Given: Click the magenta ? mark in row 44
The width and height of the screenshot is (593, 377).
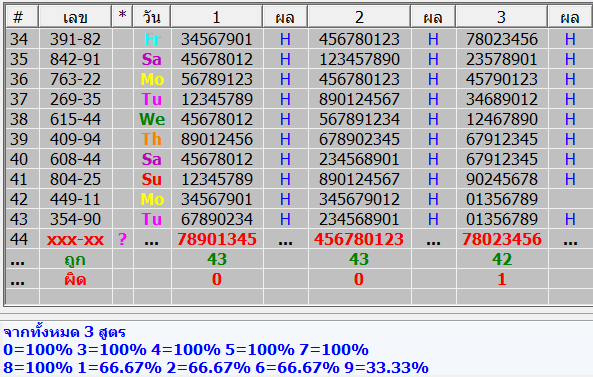Looking at the screenshot, I should [x=122, y=239].
